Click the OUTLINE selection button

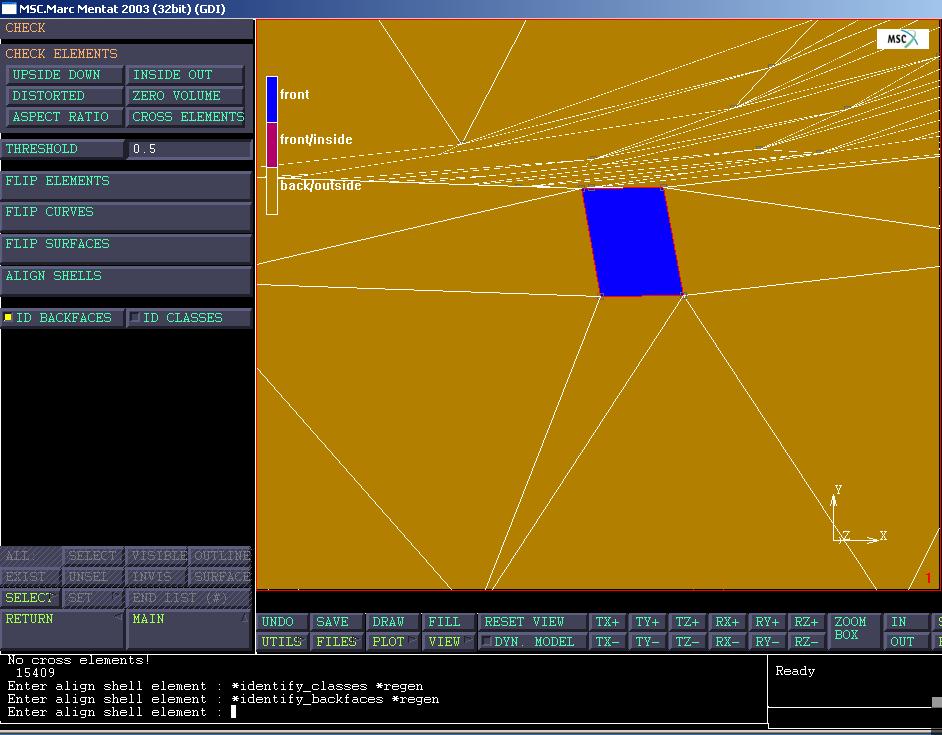point(220,555)
